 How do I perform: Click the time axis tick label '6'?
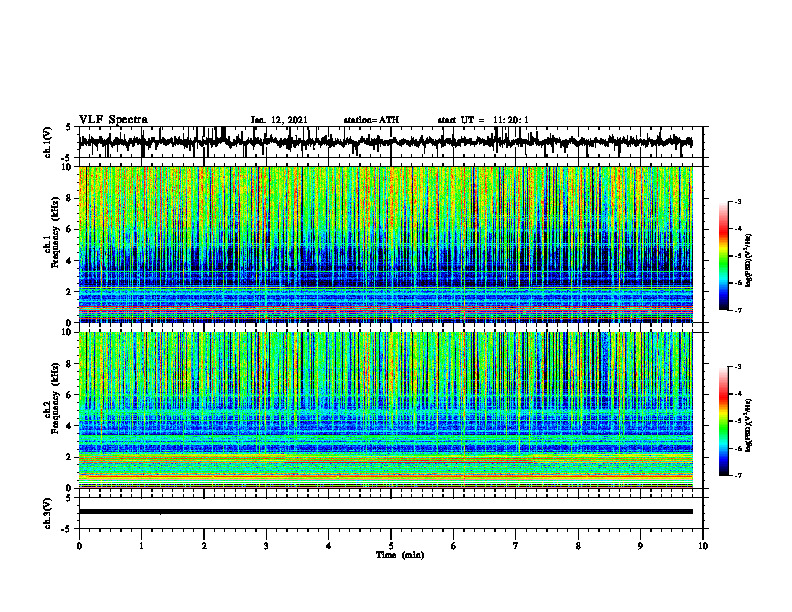(x=454, y=546)
